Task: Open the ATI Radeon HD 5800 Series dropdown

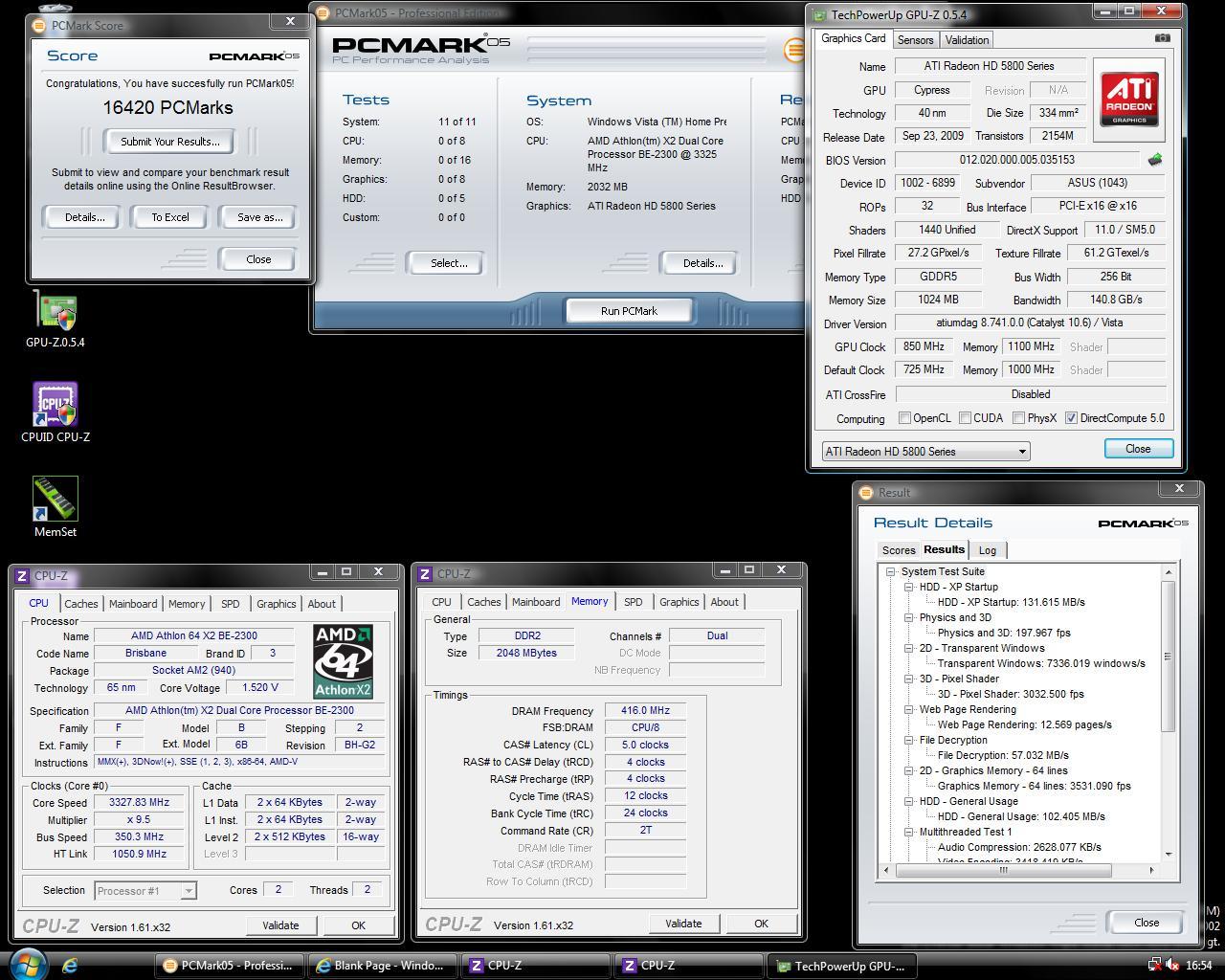Action: (x=925, y=451)
